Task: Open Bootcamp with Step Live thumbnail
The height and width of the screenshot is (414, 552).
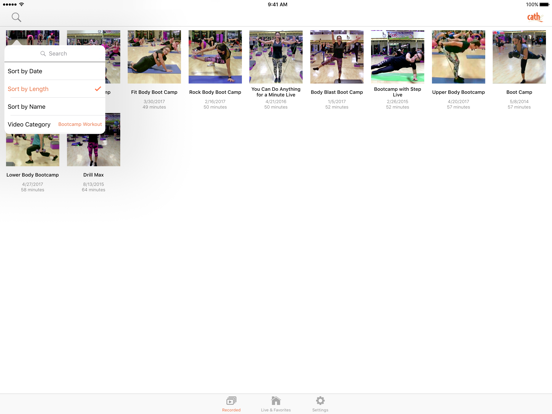Action: (x=397, y=57)
